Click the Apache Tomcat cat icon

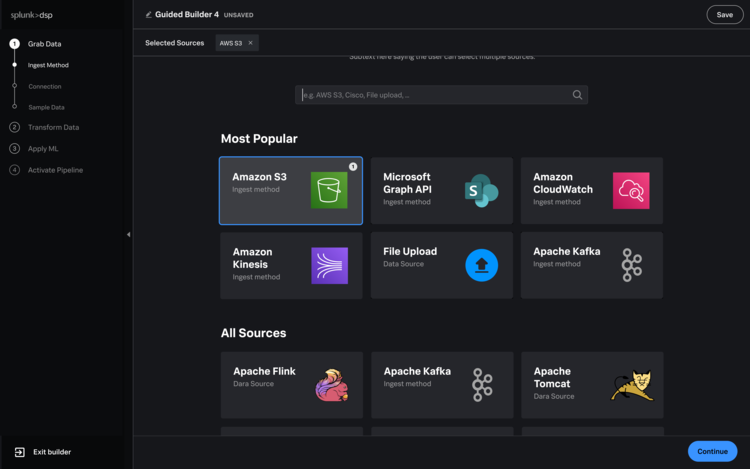(x=632, y=385)
